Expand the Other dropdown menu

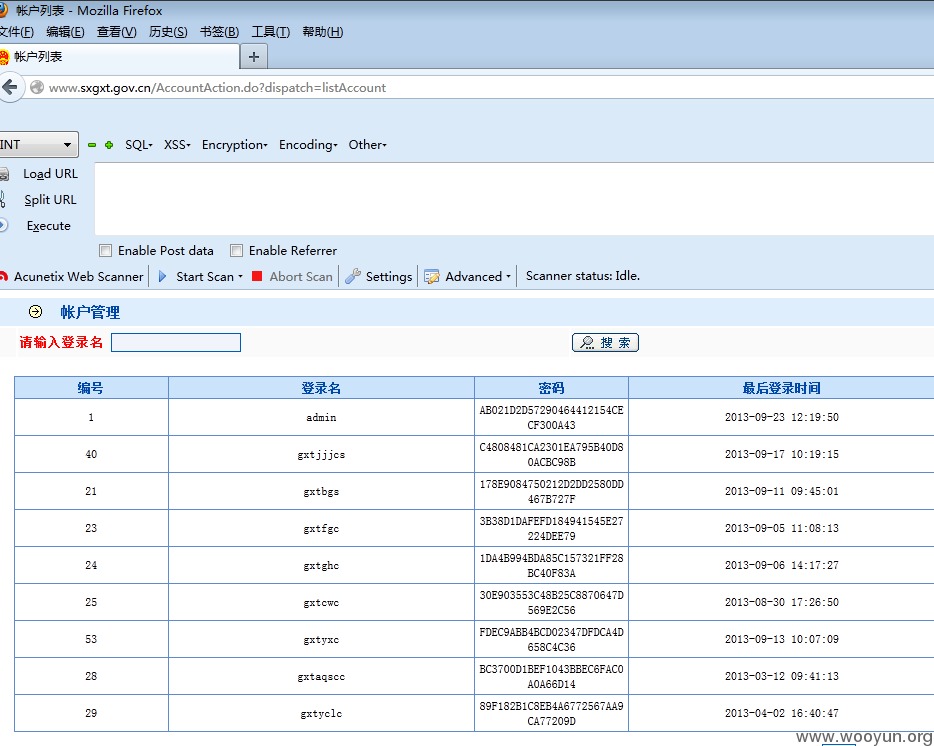pos(368,145)
